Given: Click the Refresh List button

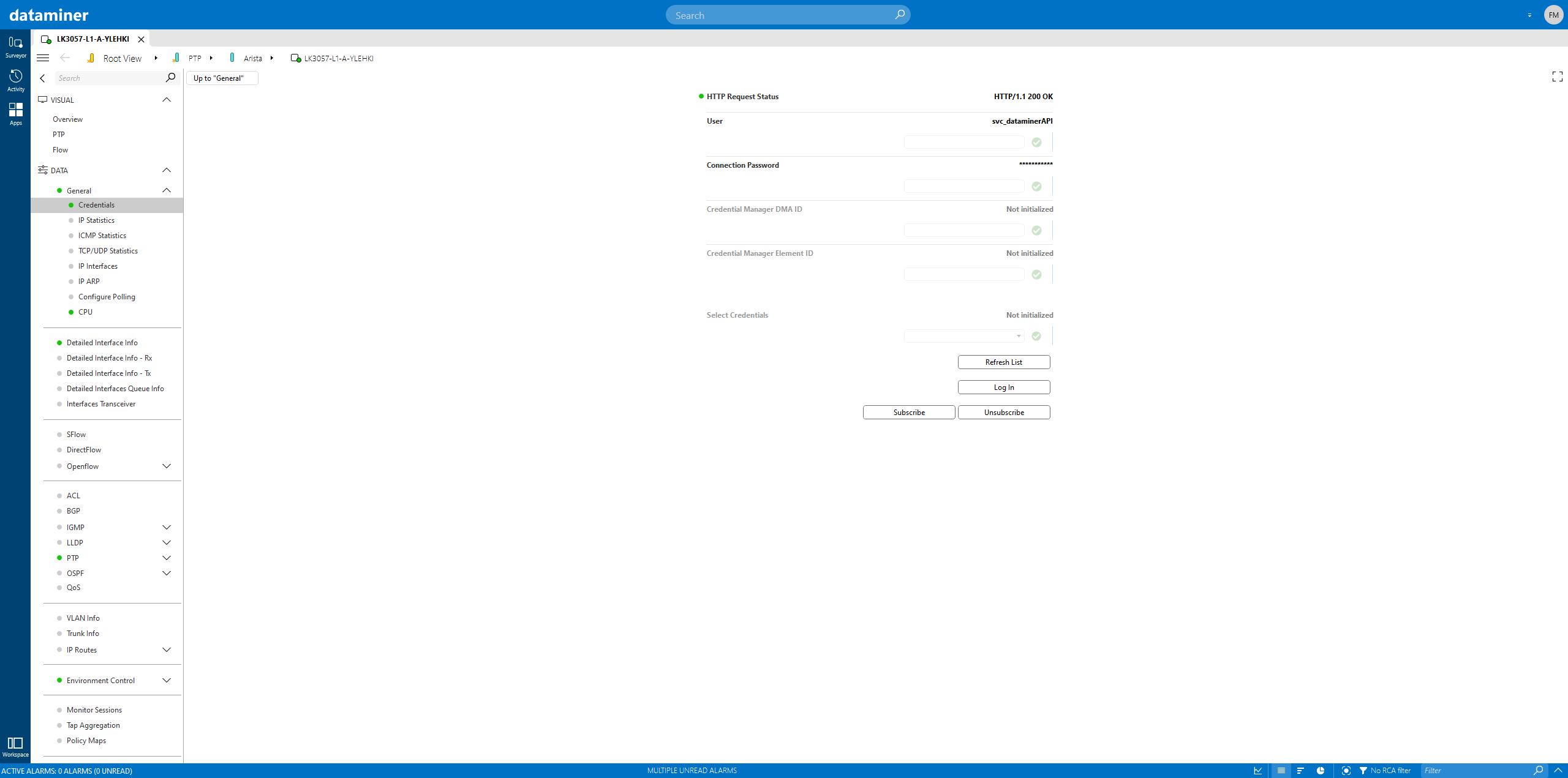Looking at the screenshot, I should (x=1004, y=362).
